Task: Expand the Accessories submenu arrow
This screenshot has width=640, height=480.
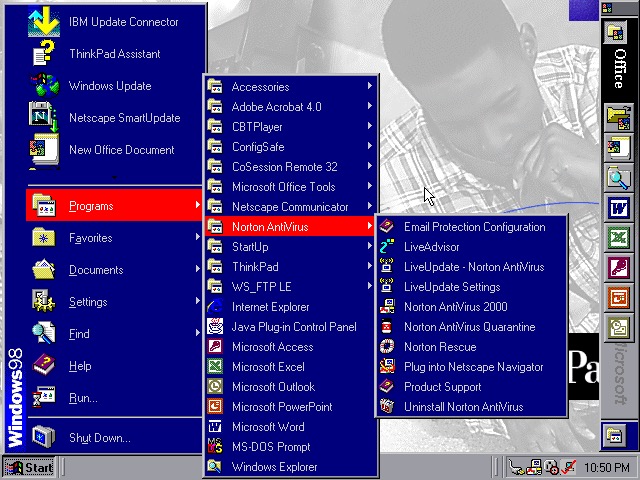Action: (370, 87)
